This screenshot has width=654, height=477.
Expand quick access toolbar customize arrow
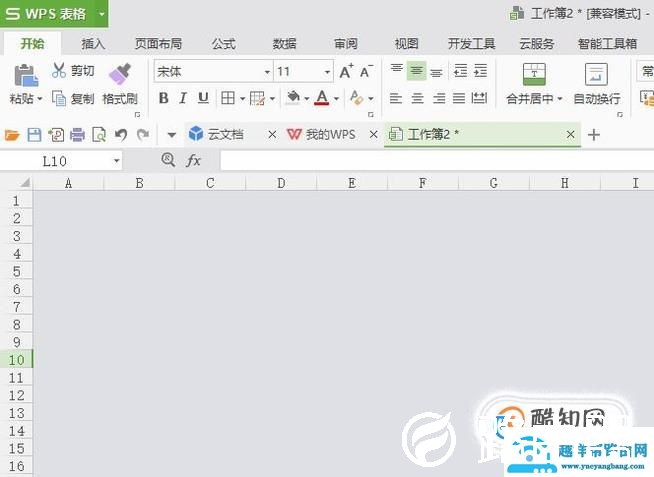pos(171,135)
